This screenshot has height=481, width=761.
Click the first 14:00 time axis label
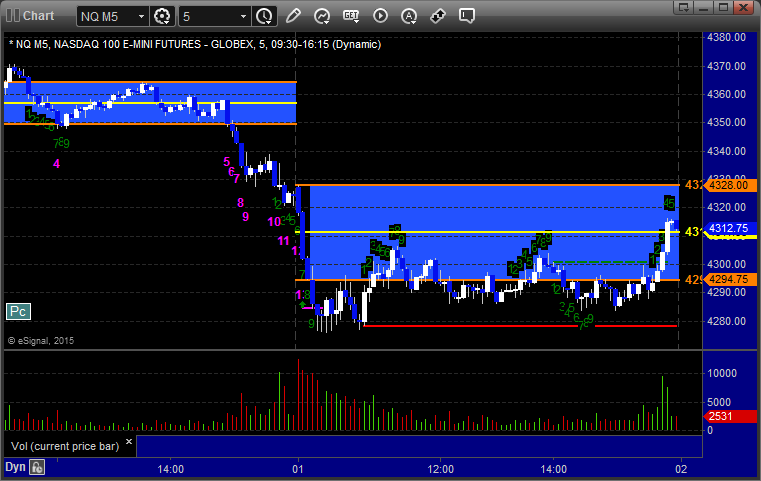pyautogui.click(x=170, y=469)
